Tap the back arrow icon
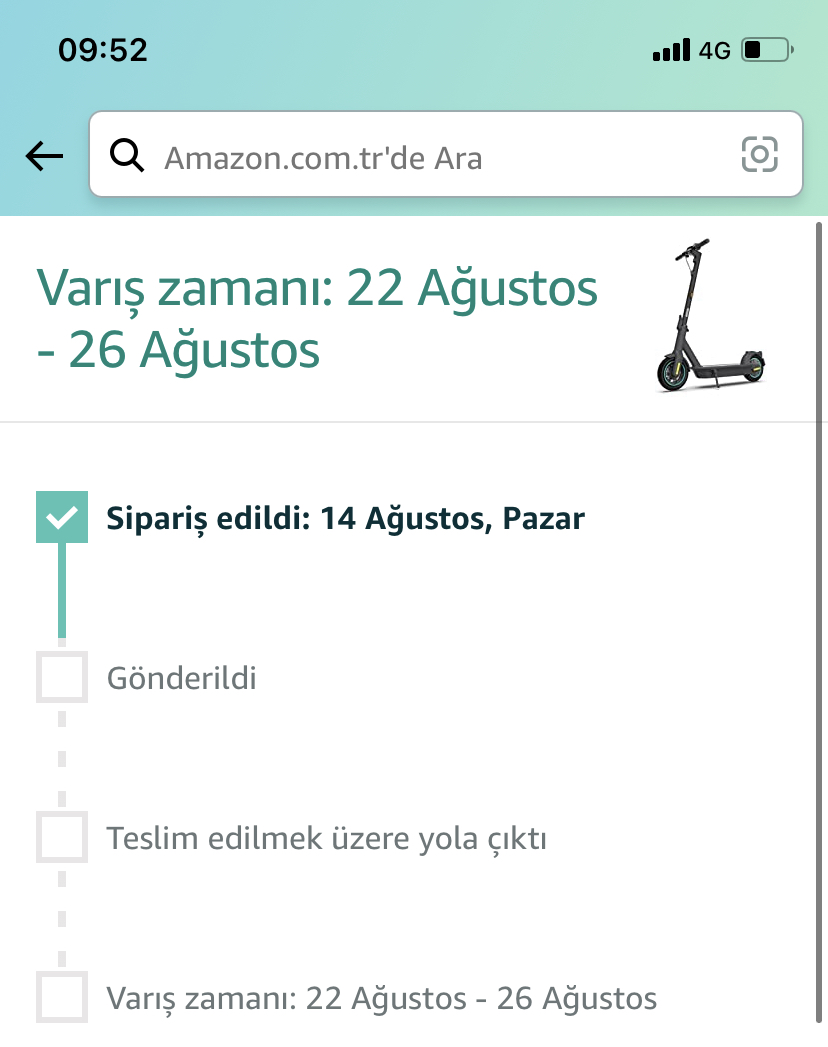The image size is (828, 1047). pos(44,155)
